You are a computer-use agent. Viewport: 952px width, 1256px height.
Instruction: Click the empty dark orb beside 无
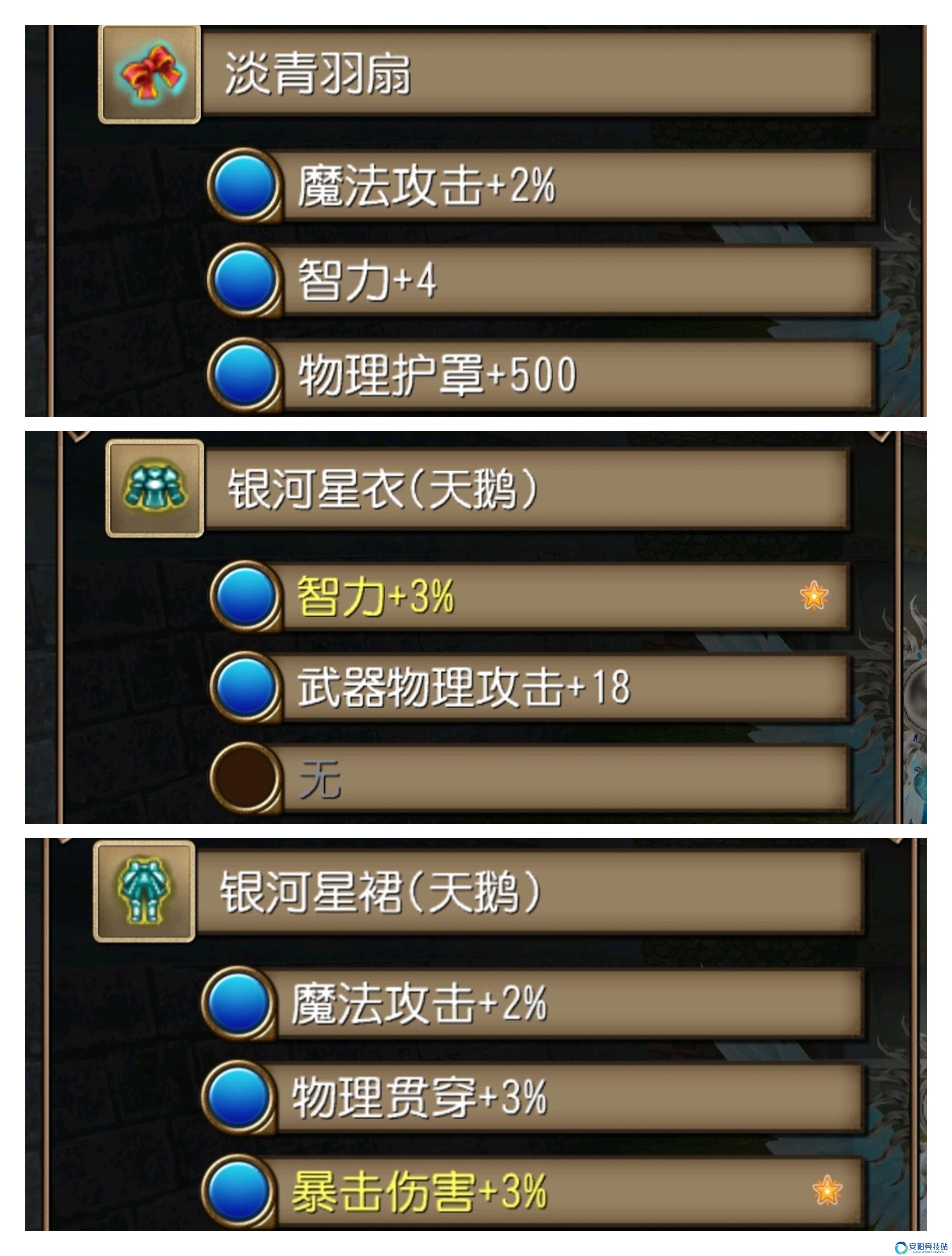[x=246, y=777]
